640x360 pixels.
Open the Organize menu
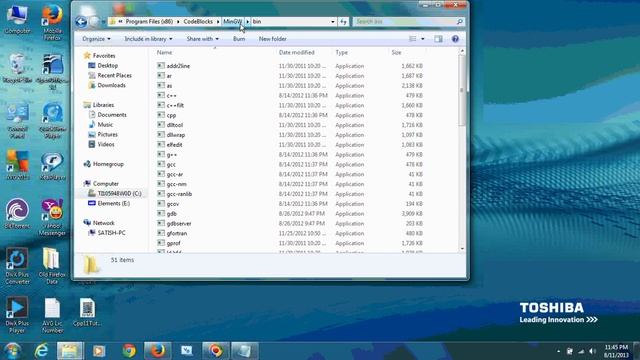tap(96, 39)
